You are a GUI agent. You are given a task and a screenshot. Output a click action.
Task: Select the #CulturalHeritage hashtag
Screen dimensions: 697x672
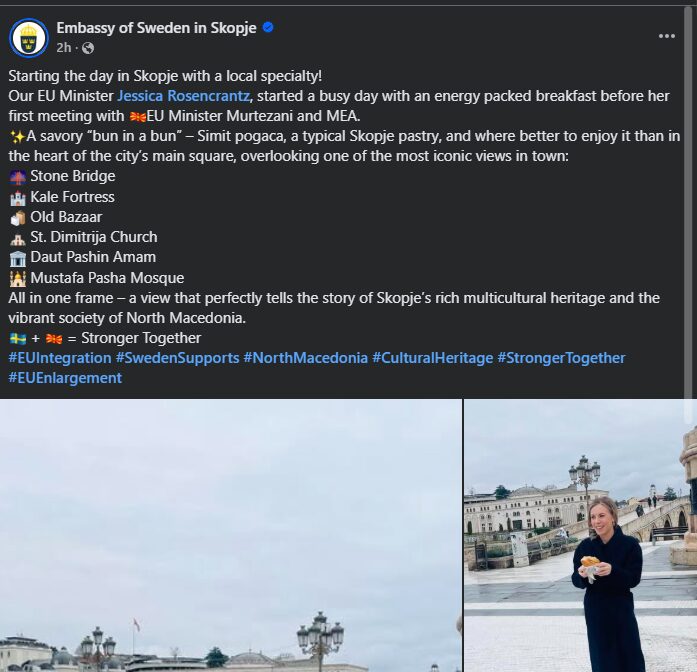point(432,358)
